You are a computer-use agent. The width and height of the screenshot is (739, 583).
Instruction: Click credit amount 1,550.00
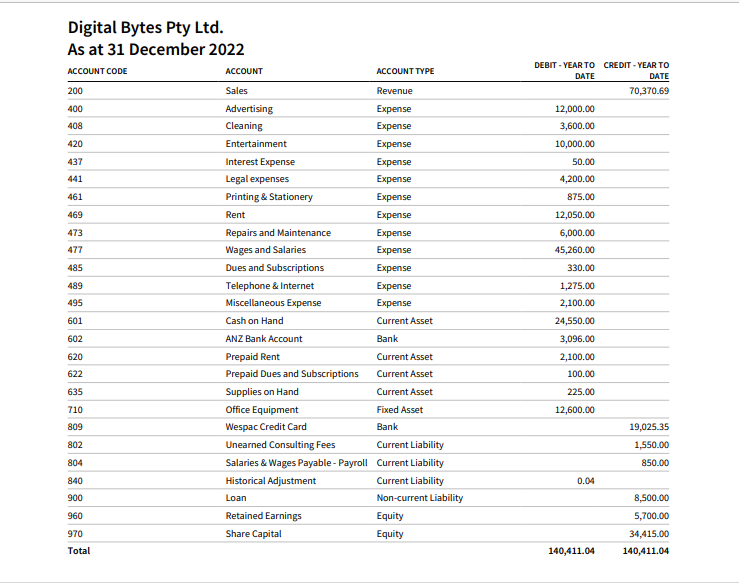pyautogui.click(x=651, y=445)
